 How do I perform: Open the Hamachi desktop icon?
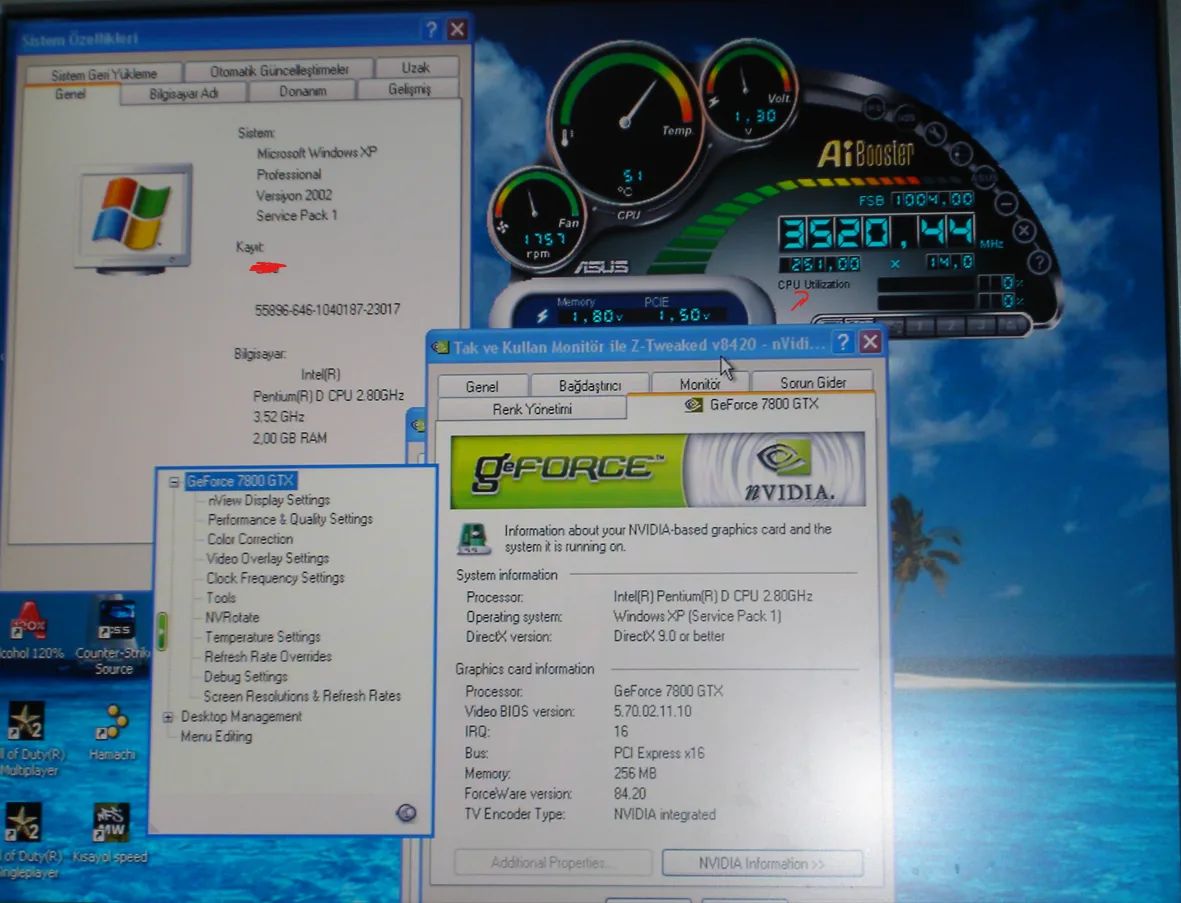click(112, 731)
